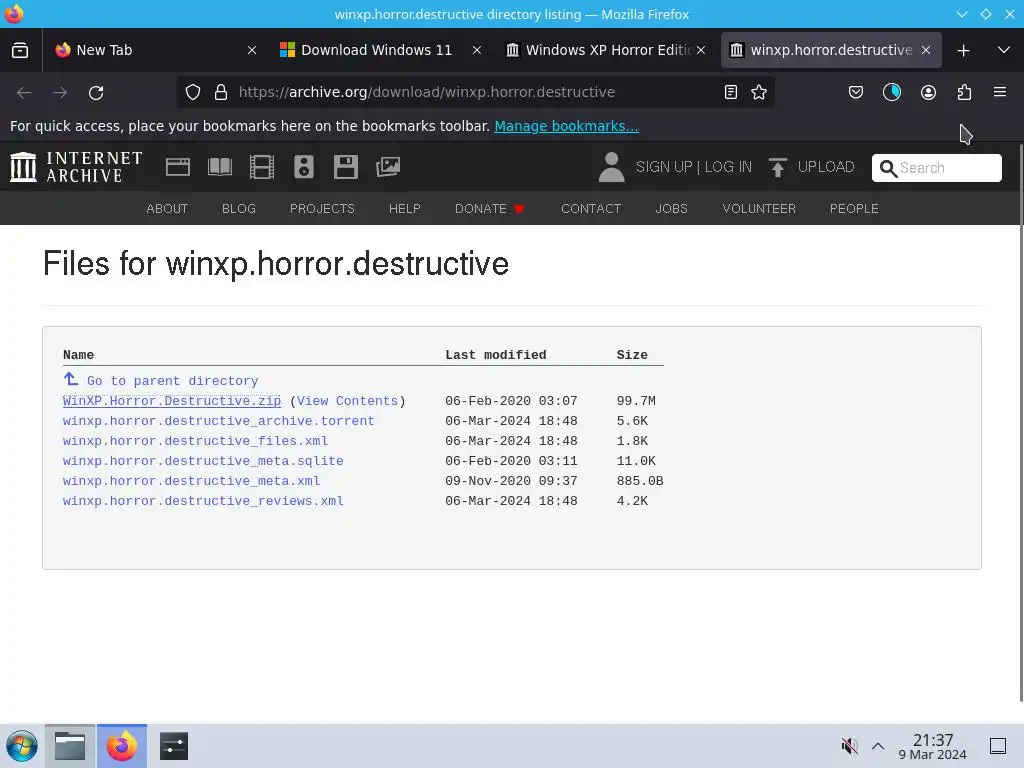Open the Web section icon
This screenshot has height=768, width=1024.
(178, 167)
